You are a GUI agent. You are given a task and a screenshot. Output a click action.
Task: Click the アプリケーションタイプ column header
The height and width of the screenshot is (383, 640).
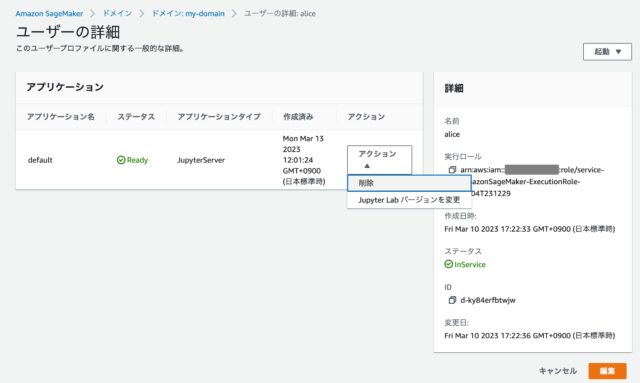click(219, 117)
